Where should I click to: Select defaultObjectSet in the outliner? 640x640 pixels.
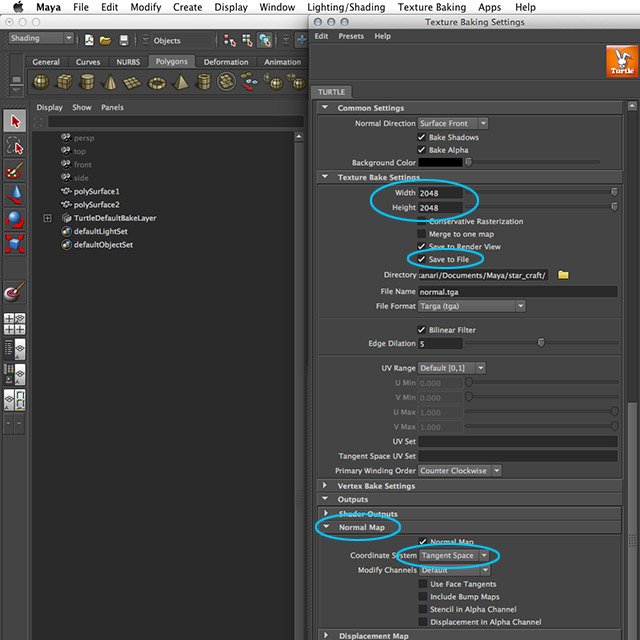point(103,245)
